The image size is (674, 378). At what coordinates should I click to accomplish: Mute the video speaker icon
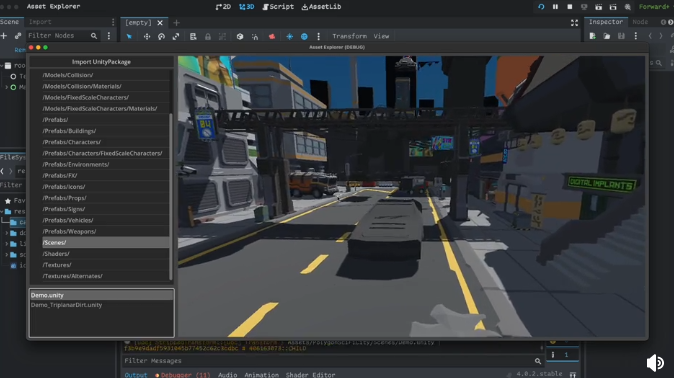click(x=656, y=363)
